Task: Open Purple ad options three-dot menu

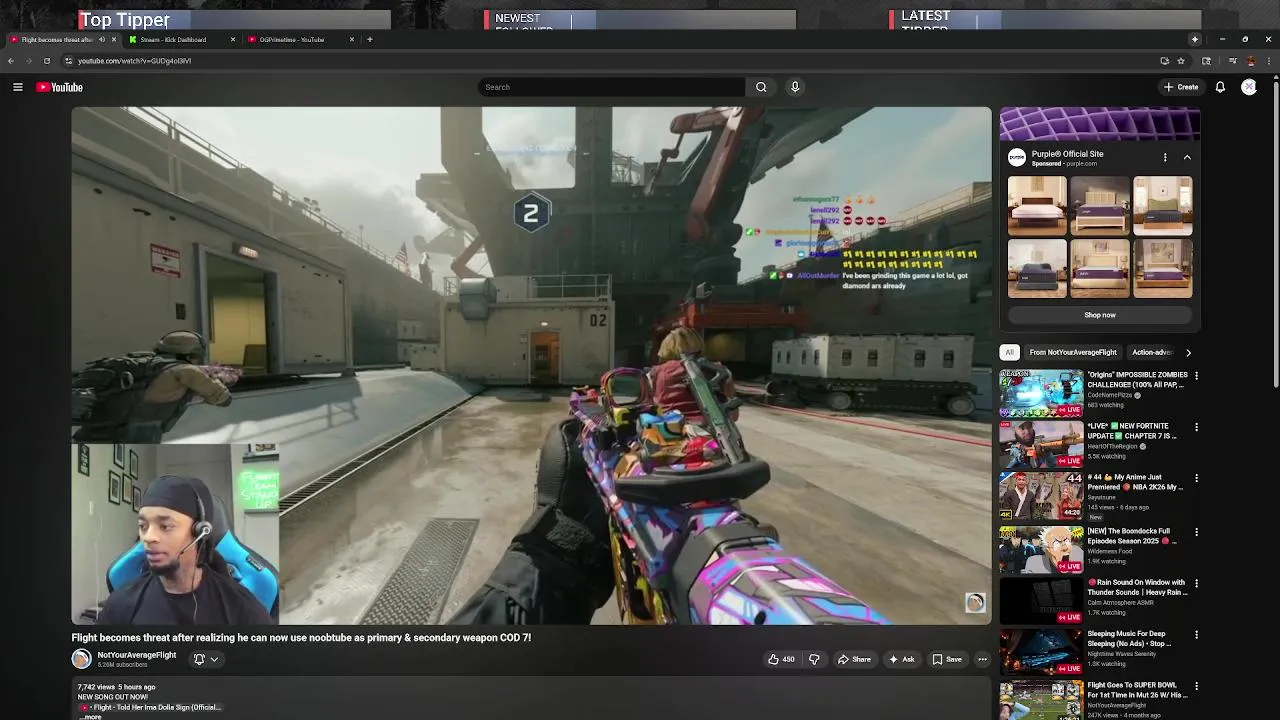Action: point(1165,157)
